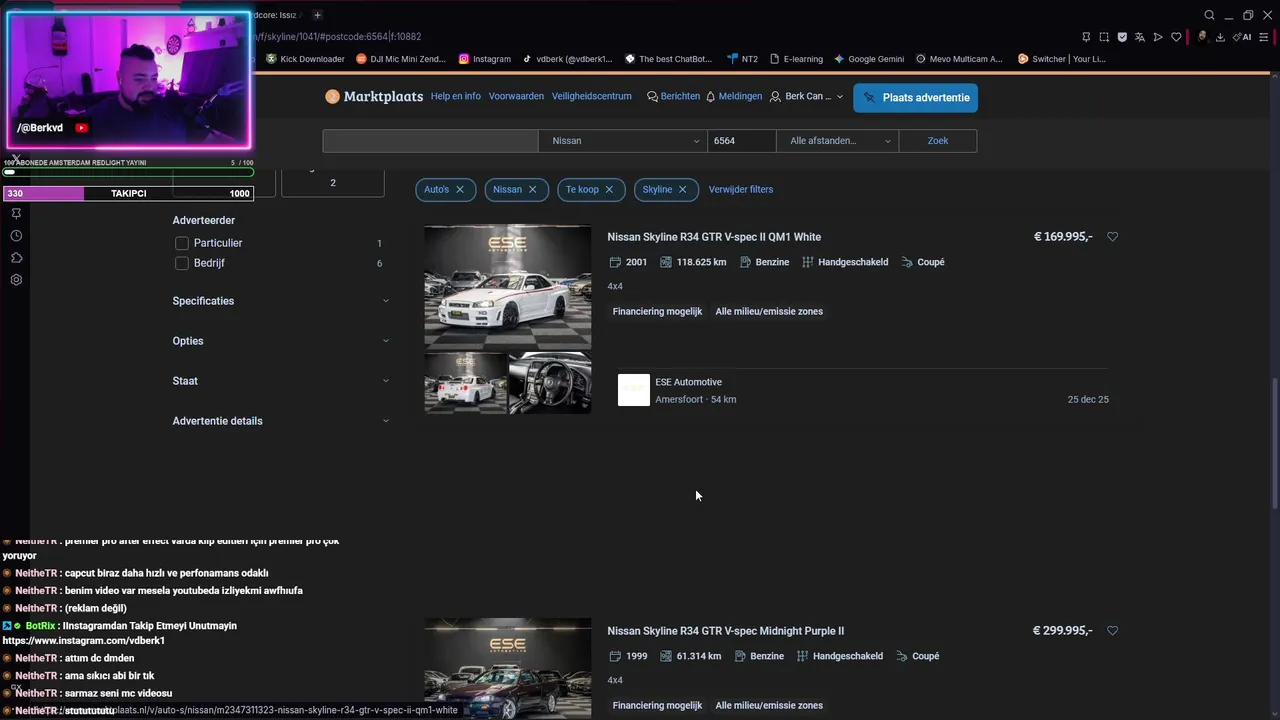The height and width of the screenshot is (720, 1280).
Task: Open the ESE Automotive seller logo
Action: 634,390
